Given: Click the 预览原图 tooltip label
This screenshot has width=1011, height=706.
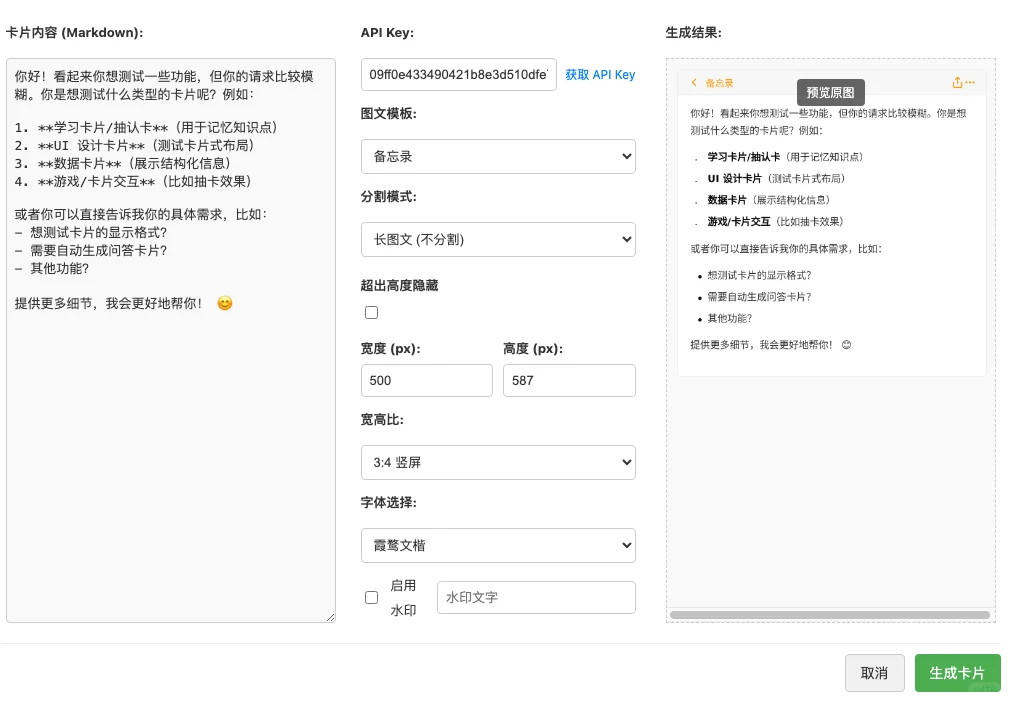Looking at the screenshot, I should coord(830,92).
